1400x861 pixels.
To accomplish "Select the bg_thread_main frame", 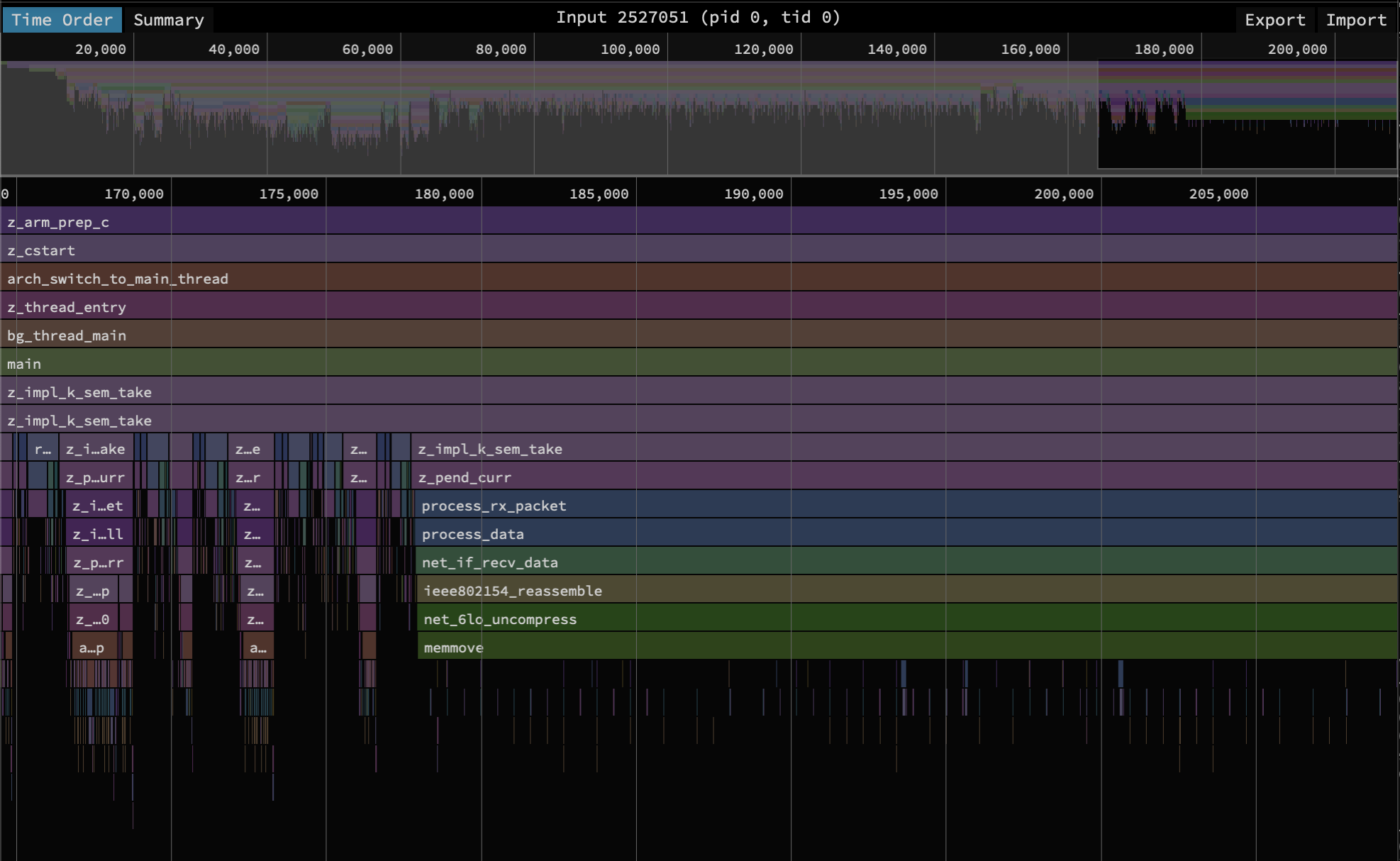I will pyautogui.click(x=426, y=335).
